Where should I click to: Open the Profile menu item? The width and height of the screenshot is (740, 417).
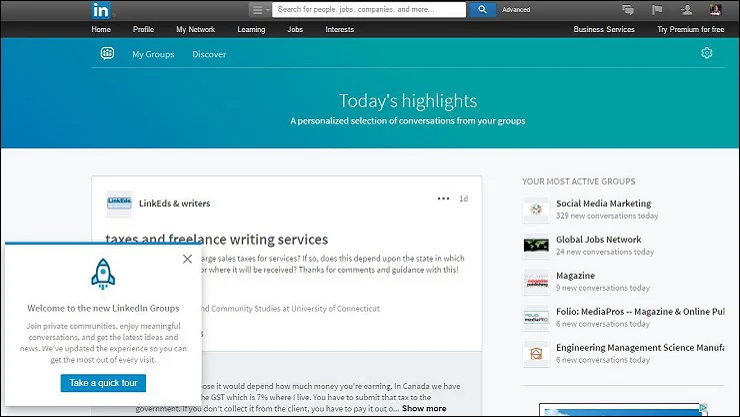[143, 29]
